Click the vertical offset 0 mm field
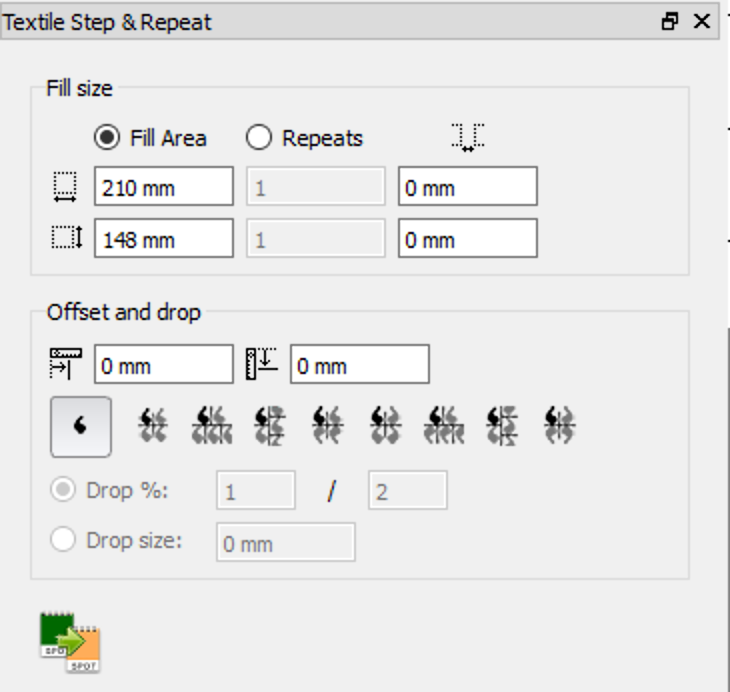 click(360, 364)
